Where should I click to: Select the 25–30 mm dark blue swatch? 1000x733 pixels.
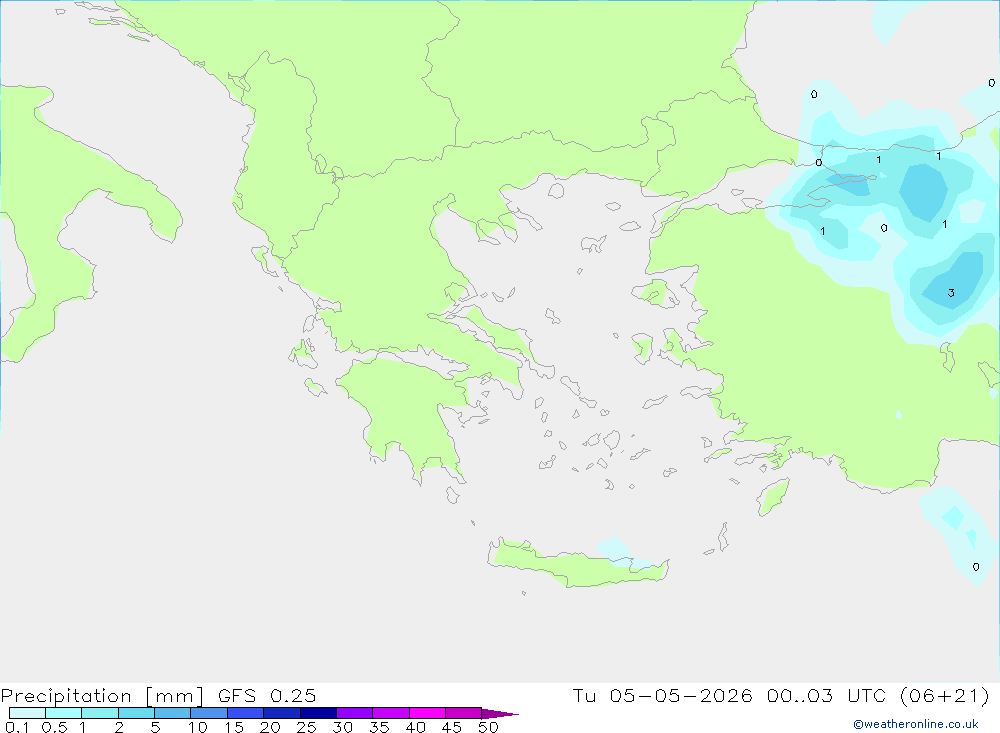click(318, 713)
